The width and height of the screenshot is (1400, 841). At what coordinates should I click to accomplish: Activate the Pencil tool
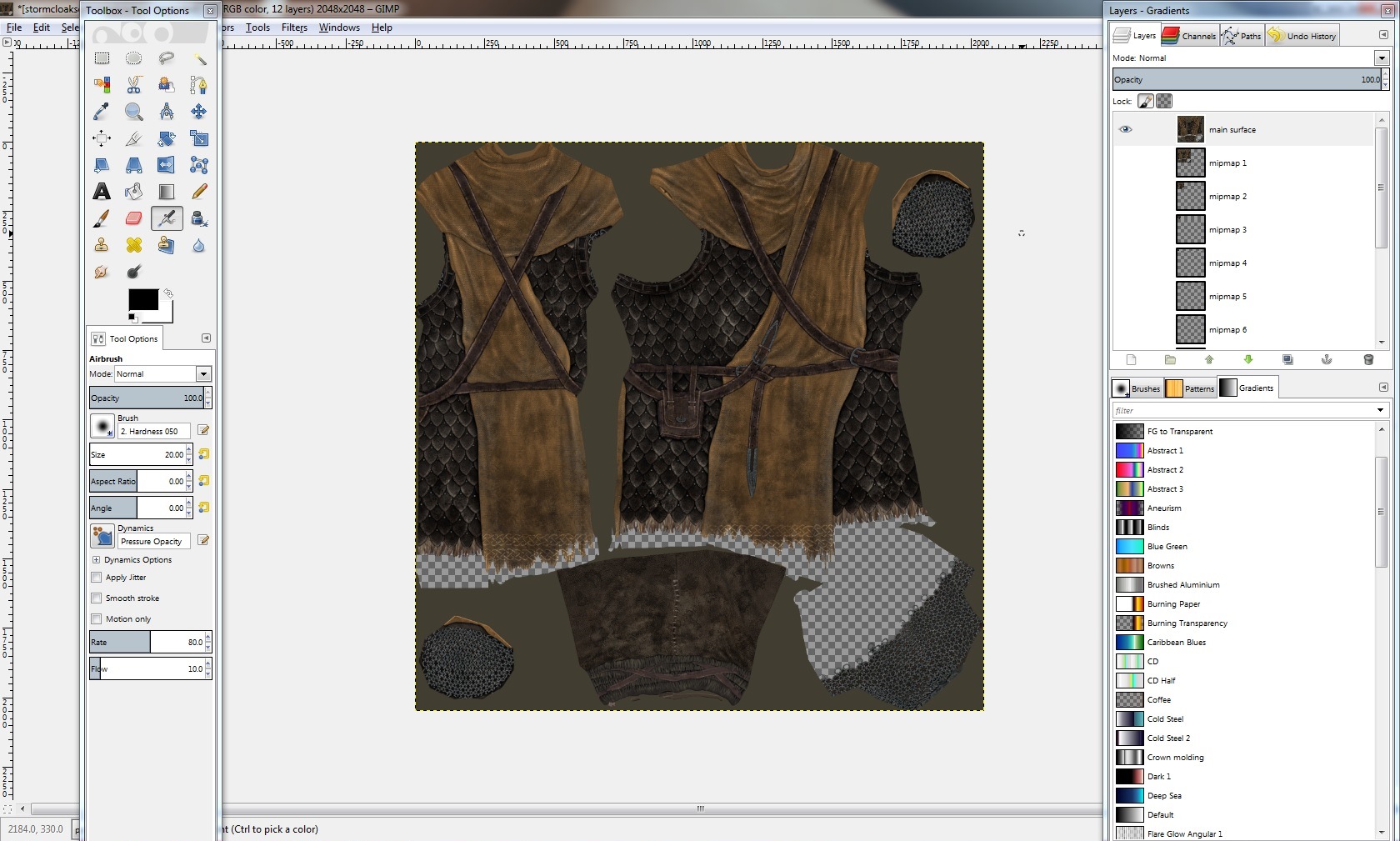tap(199, 192)
